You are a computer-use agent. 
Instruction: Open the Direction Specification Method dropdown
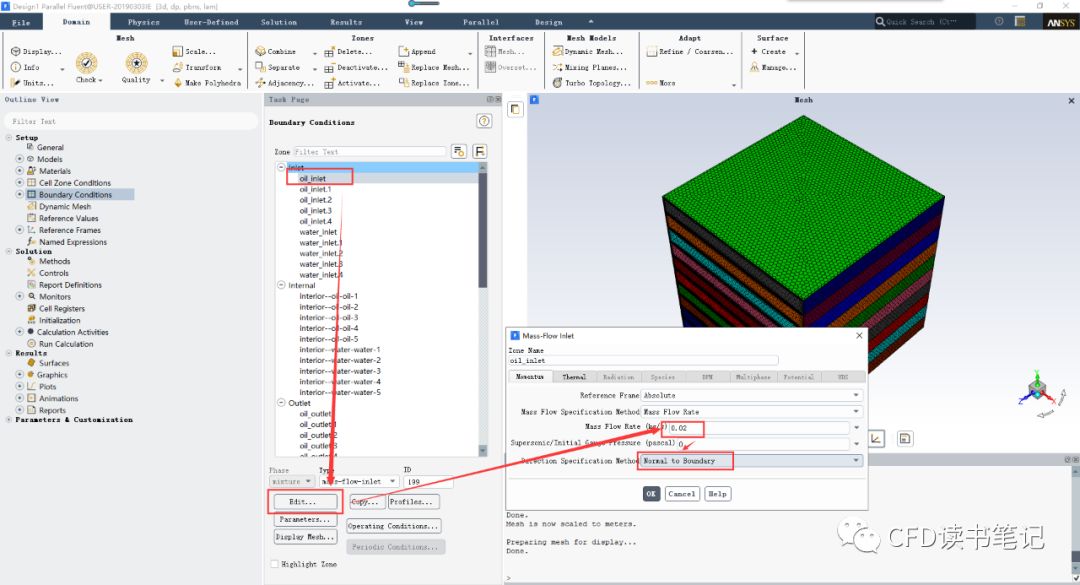pos(751,461)
